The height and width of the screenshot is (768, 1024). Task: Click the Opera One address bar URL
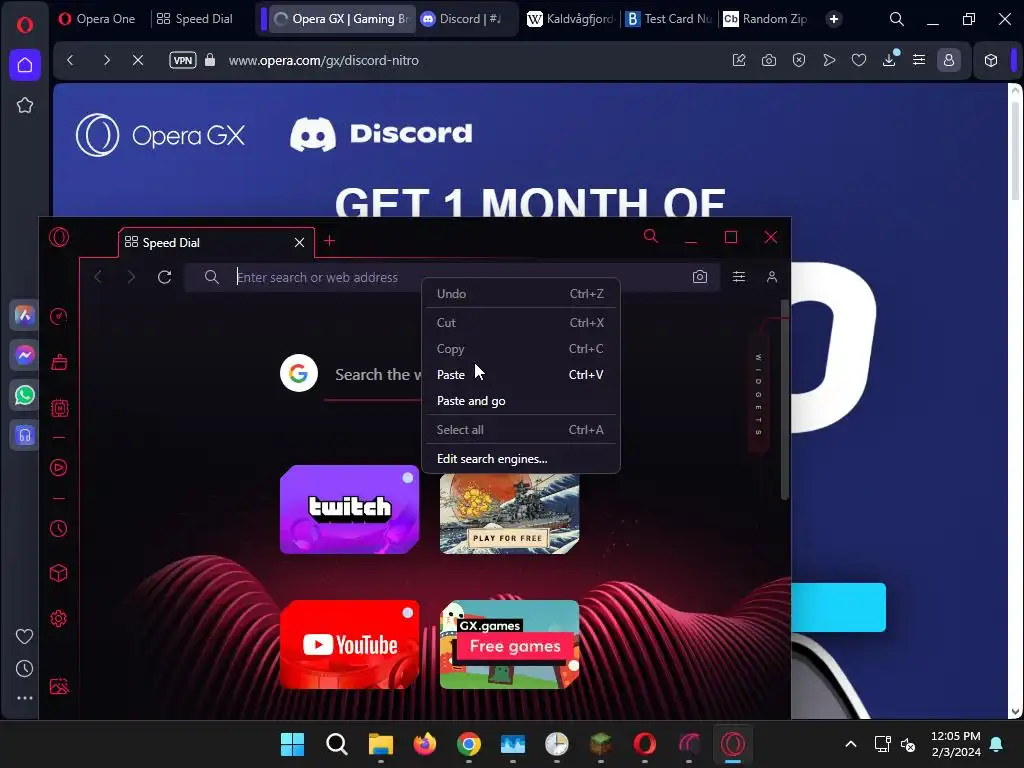click(x=323, y=60)
